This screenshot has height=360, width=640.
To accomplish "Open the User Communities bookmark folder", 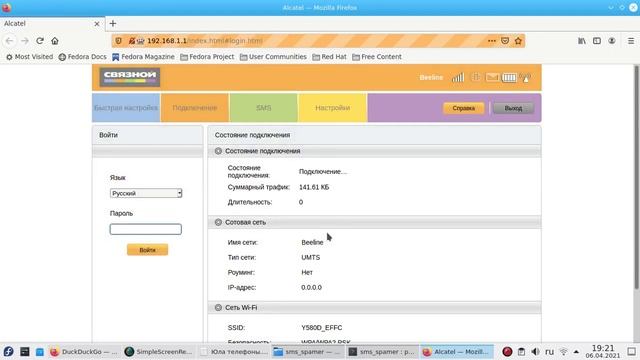I will click(x=273, y=57).
